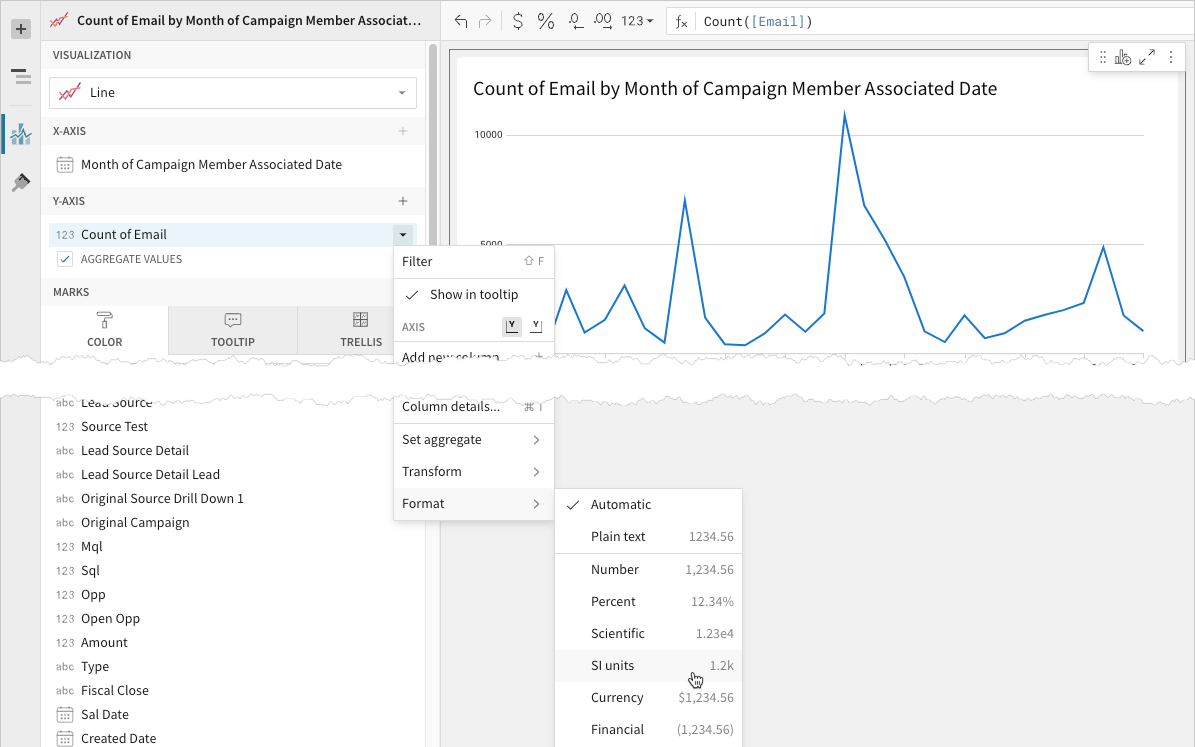Click the Count([Email]) formula bar
Screen dimensions: 1195x747
940,21
